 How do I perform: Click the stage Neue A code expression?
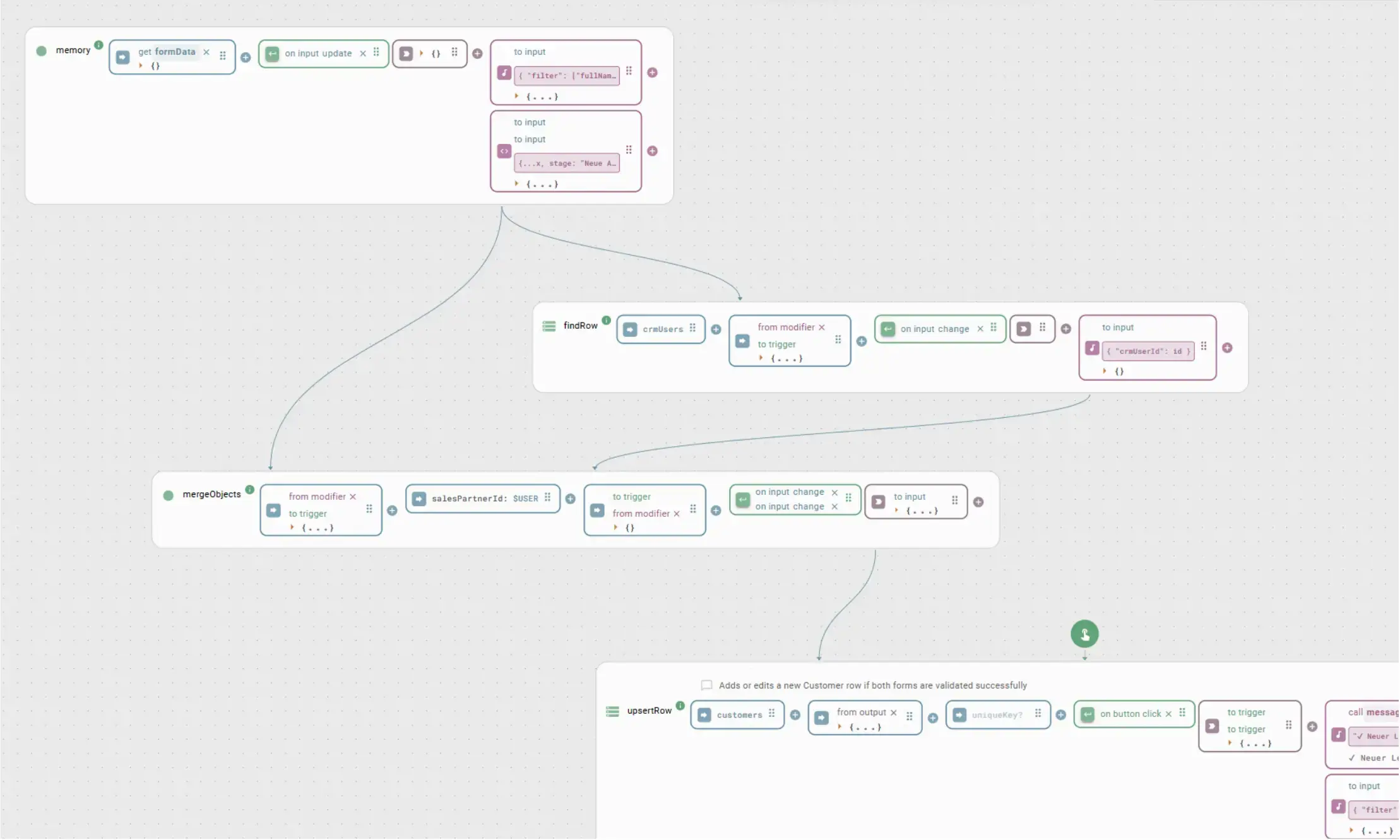click(566, 163)
